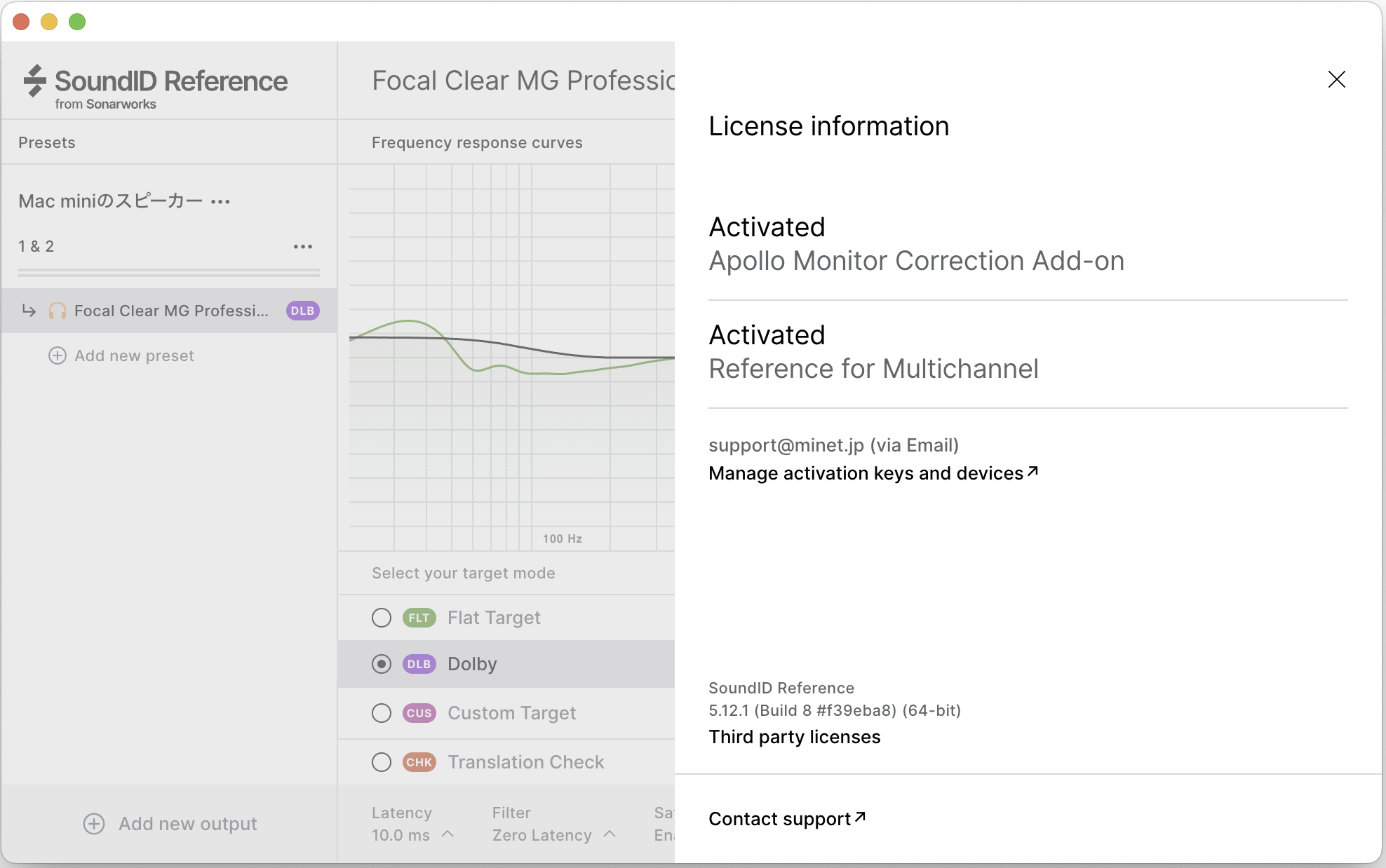Viewport: 1386px width, 868px height.
Task: Click the Focal Clear MG Professional title
Action: pos(523,81)
